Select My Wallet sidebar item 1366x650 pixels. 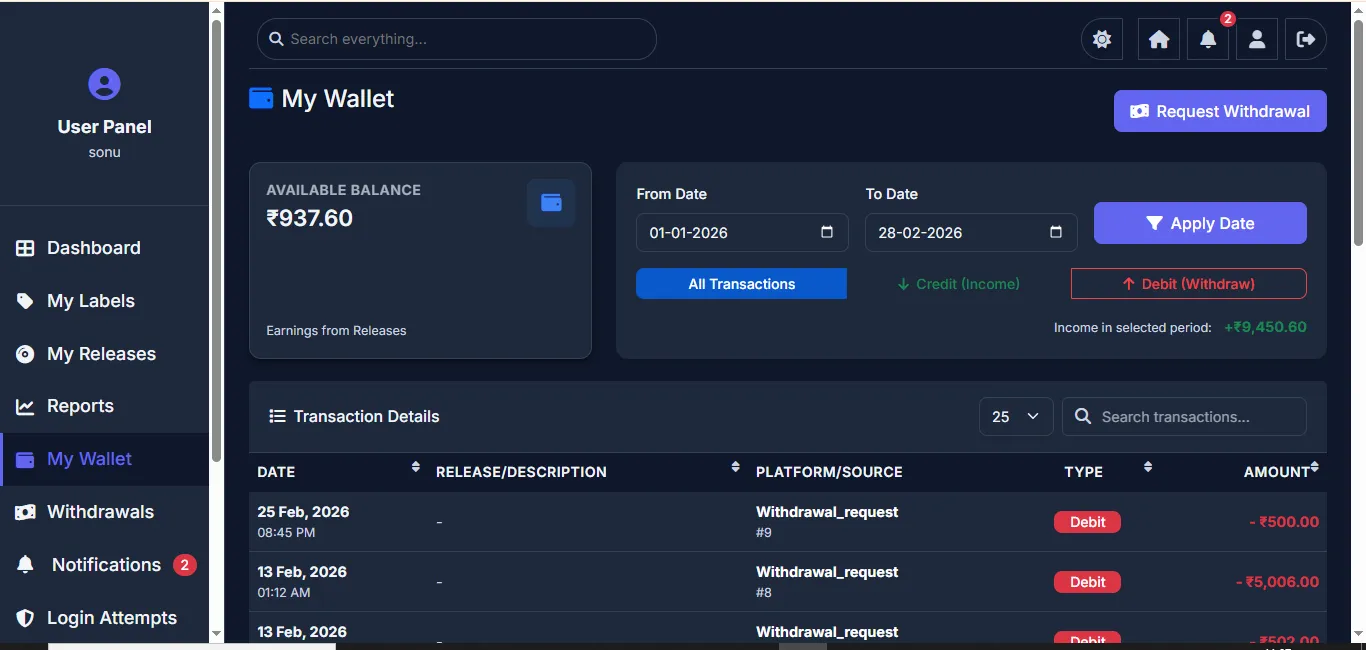coord(104,459)
